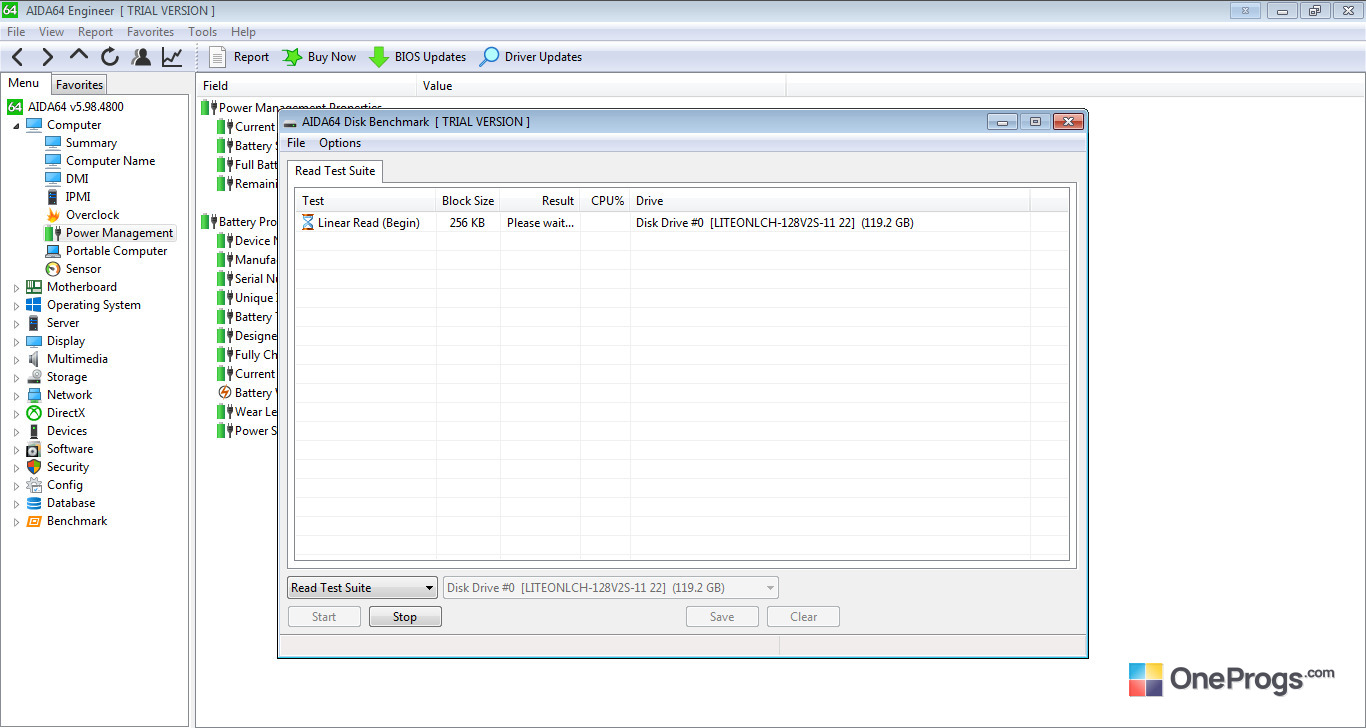The height and width of the screenshot is (728, 1366).
Task: Select the Database tree icon
Action: point(34,503)
